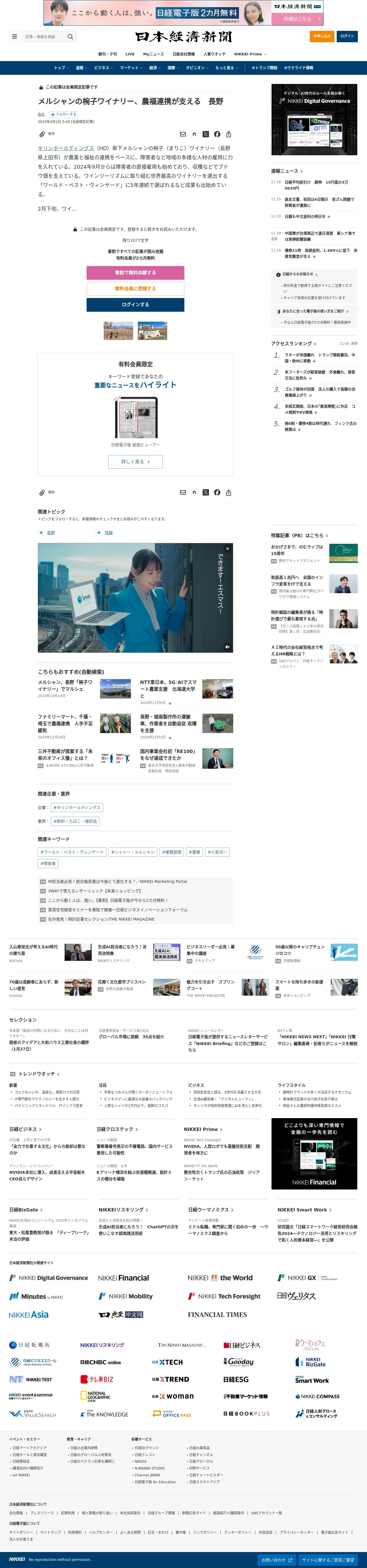The height and width of the screenshot is (1568, 367).
Task: Open Minutes by NIKKEI logo
Action: click(x=36, y=1296)
